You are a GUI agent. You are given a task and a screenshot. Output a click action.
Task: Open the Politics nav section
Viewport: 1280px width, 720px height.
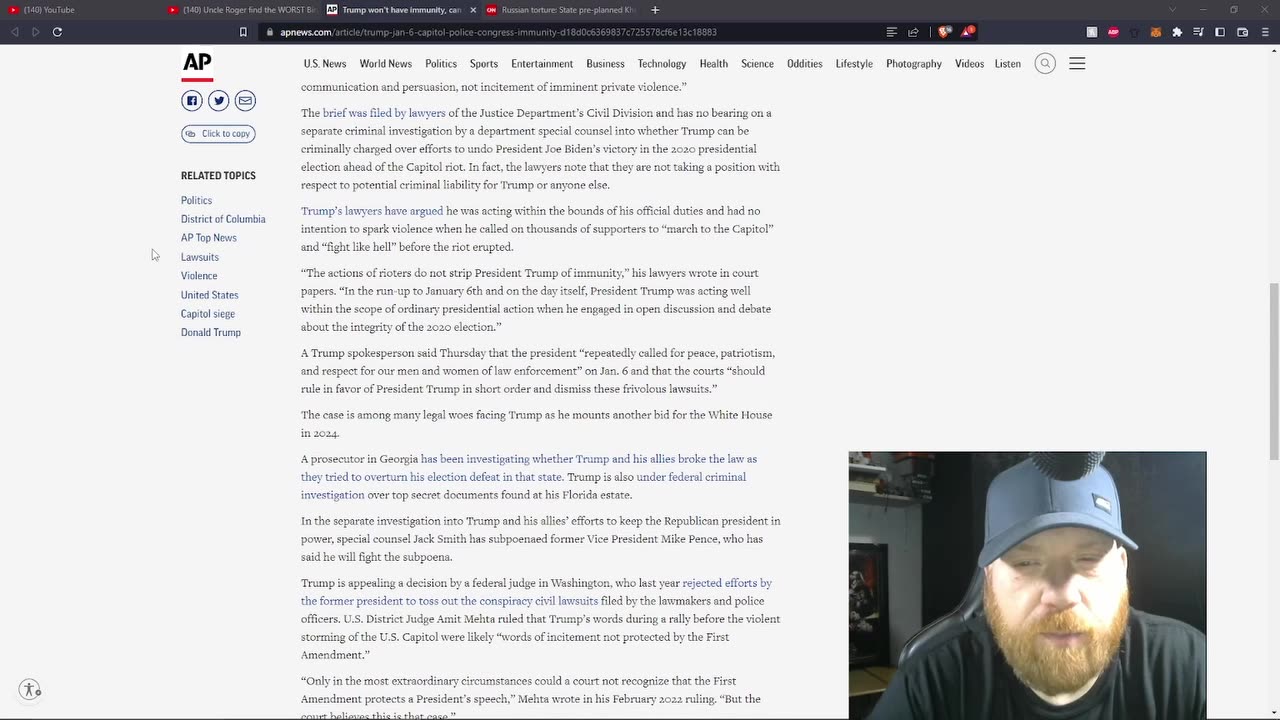441,64
